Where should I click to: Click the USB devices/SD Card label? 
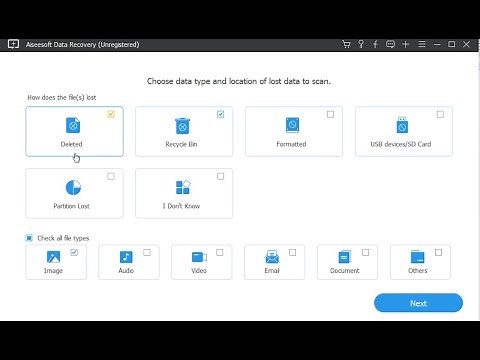[x=401, y=144]
